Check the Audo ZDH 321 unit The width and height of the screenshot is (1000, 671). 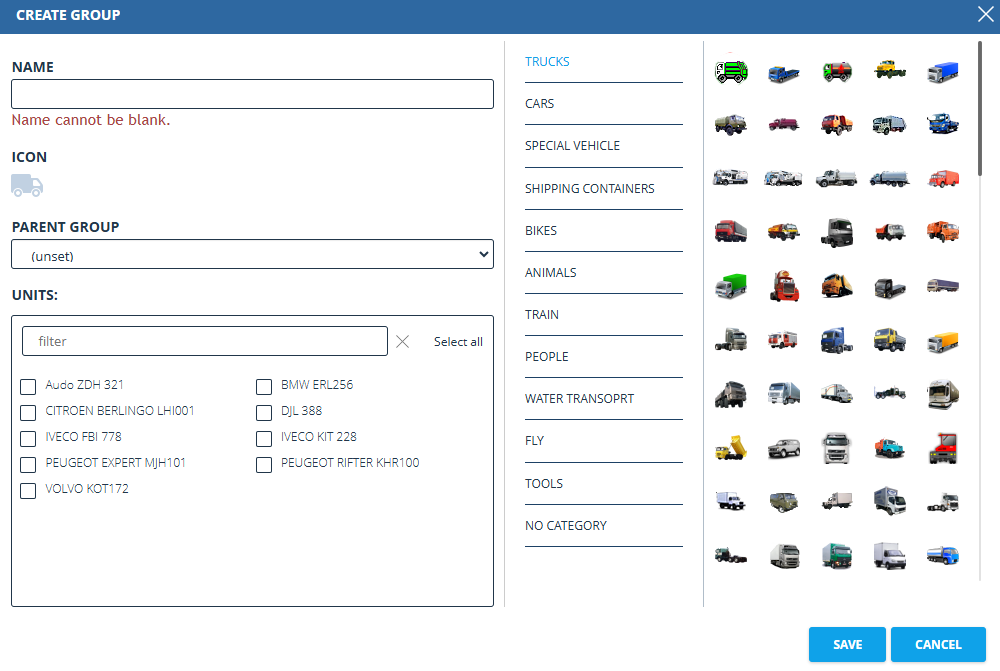tap(27, 386)
